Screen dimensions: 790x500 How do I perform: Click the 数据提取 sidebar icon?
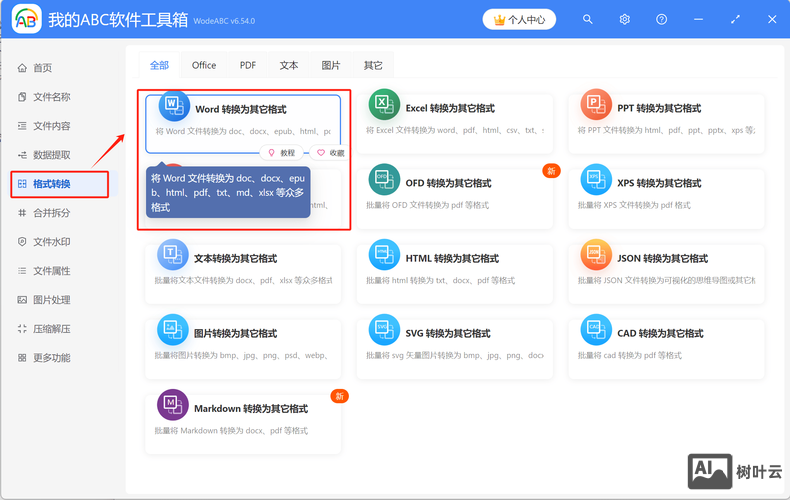pyautogui.click(x=22, y=155)
